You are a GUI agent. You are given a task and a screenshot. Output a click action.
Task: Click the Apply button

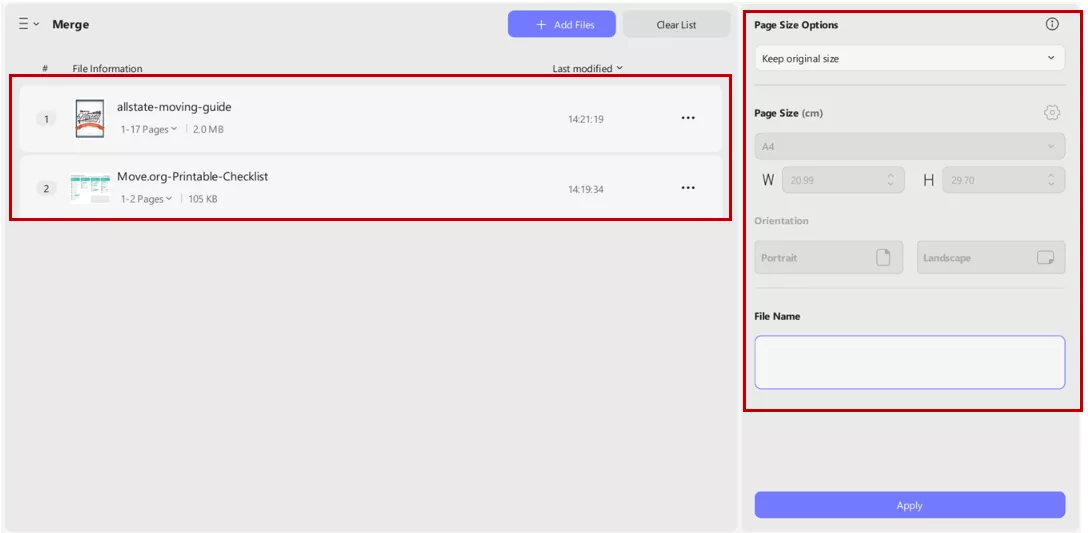909,505
